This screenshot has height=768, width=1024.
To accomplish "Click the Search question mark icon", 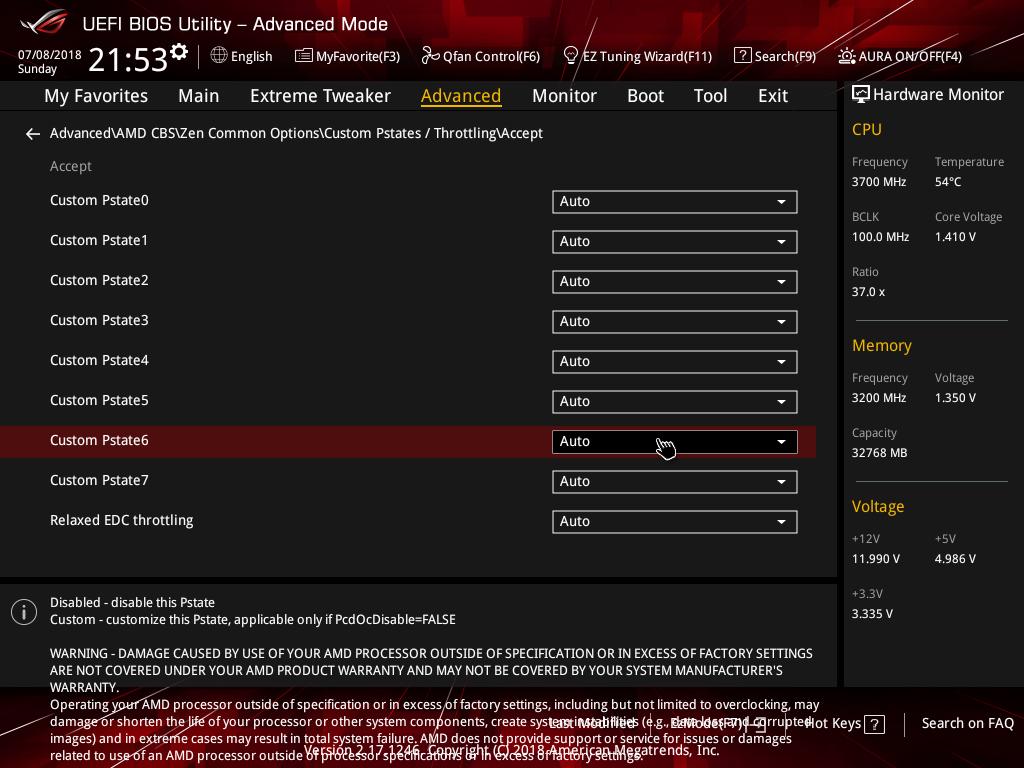I will pos(743,56).
